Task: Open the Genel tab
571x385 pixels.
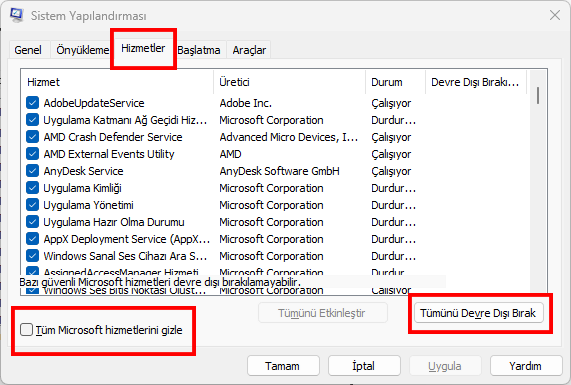Action: click(x=28, y=50)
